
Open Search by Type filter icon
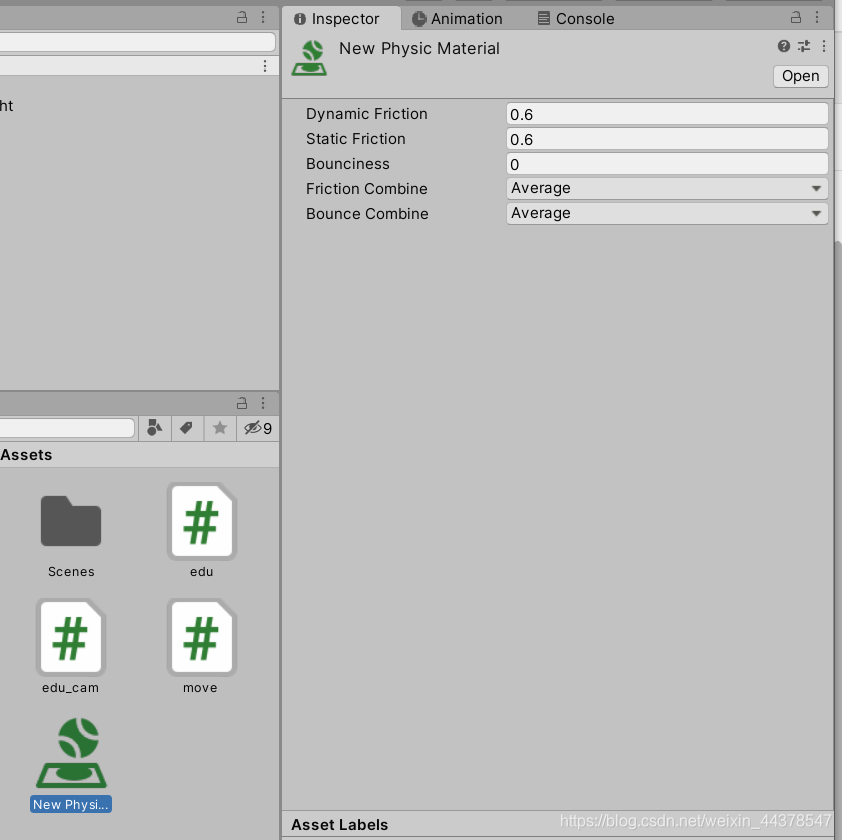155,428
